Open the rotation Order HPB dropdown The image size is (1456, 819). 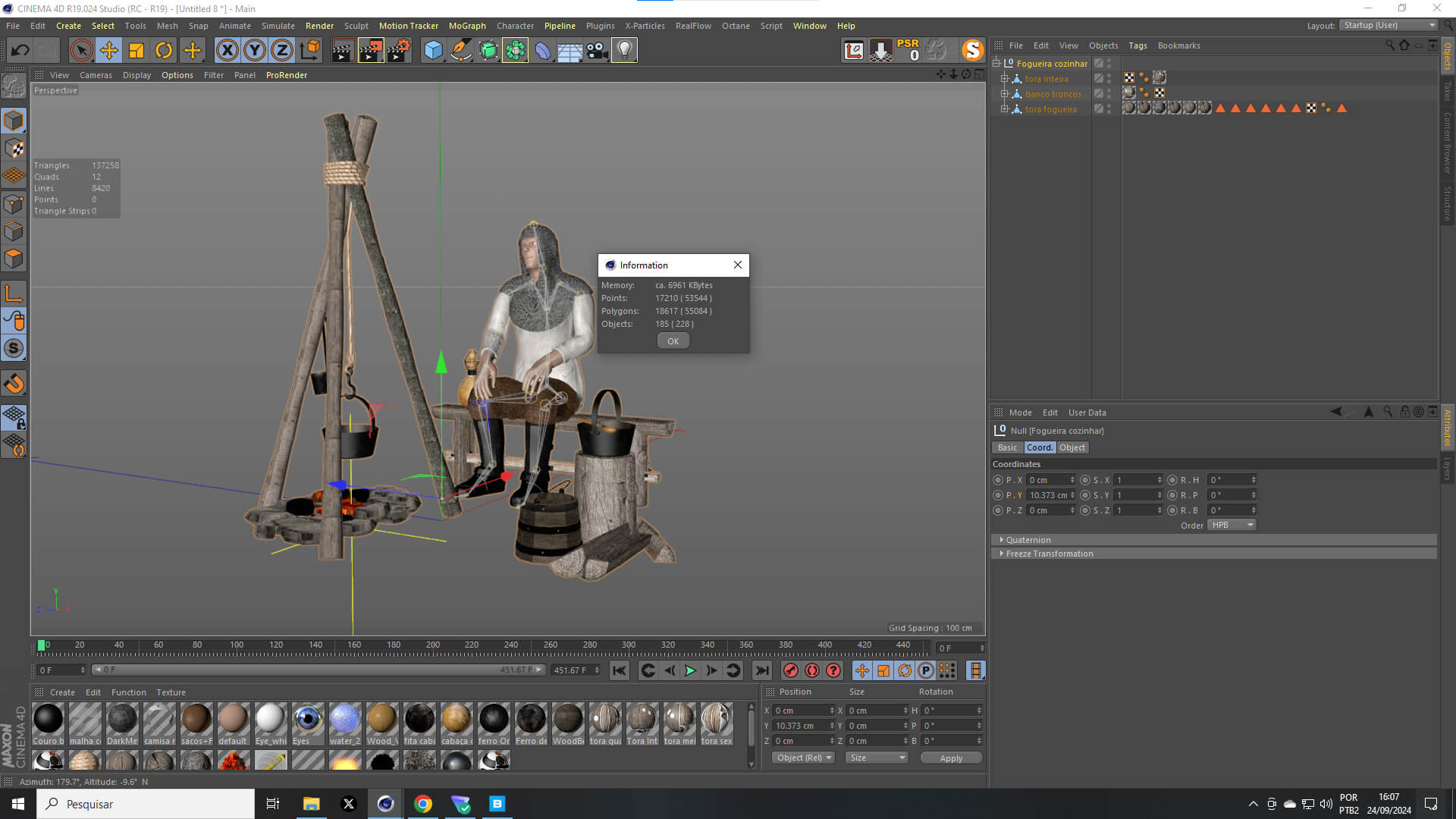coord(1232,525)
